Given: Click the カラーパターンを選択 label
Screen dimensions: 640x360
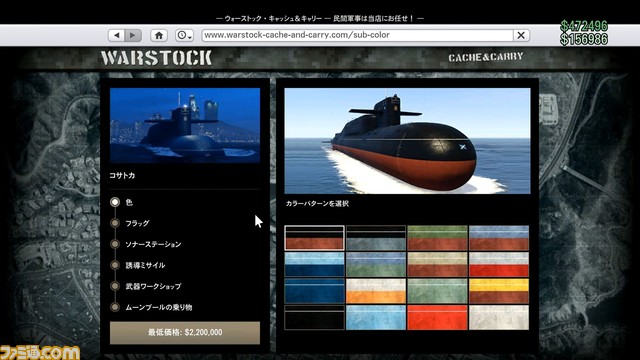Looking at the screenshot, I should 317,204.
